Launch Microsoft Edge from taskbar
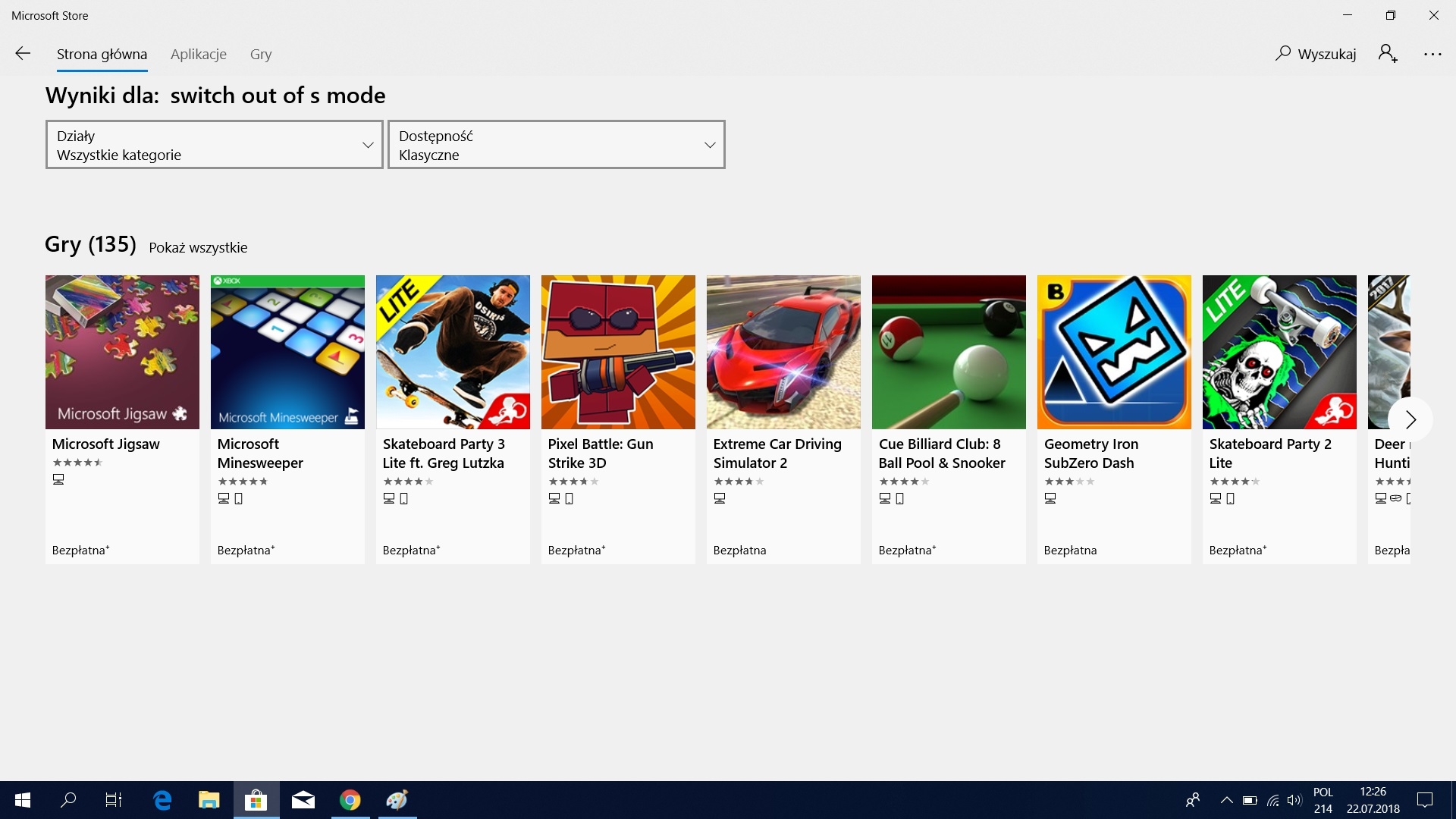Image resolution: width=1456 pixels, height=819 pixels. [x=162, y=800]
